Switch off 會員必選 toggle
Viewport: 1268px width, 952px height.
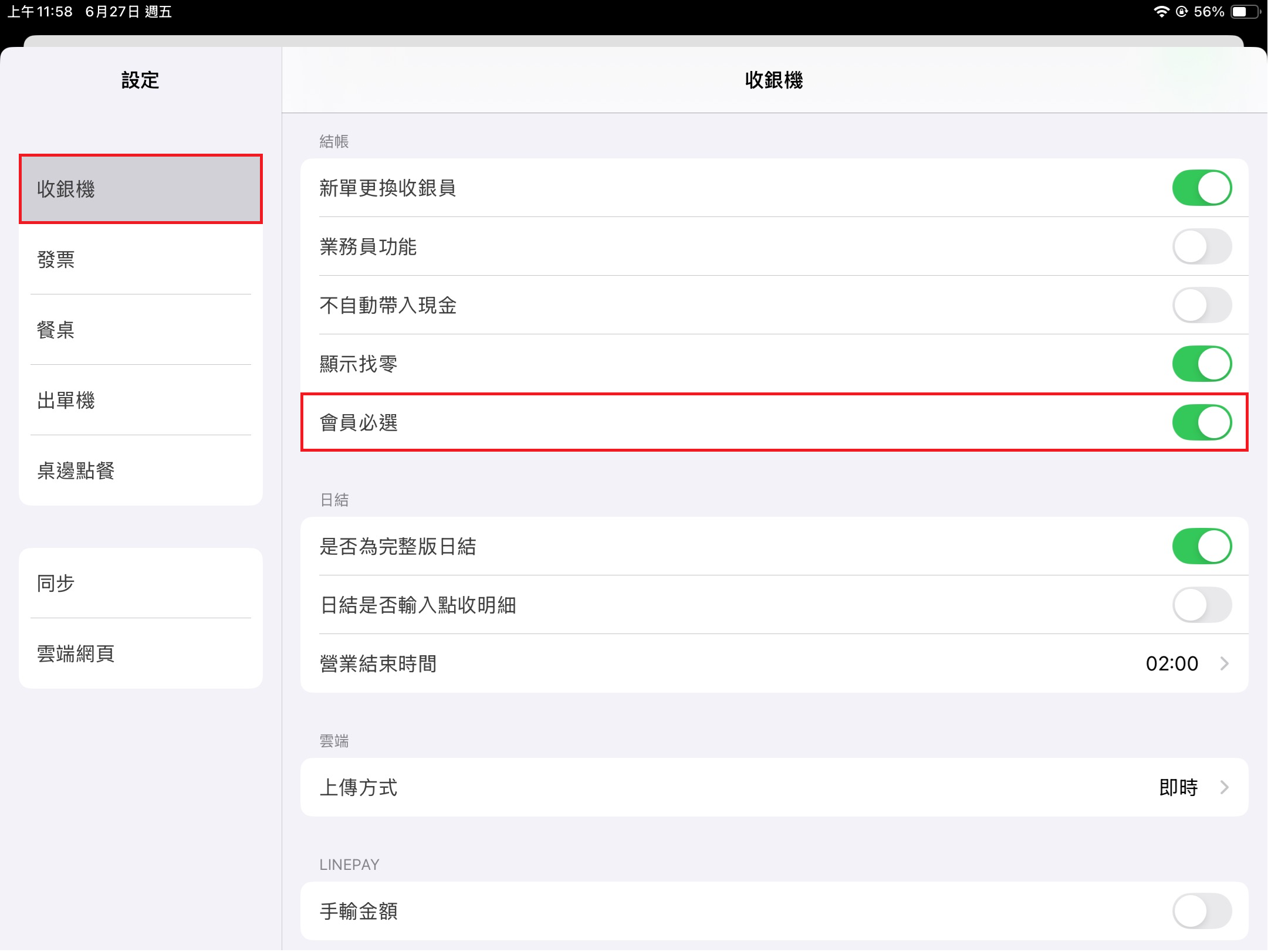(x=1201, y=422)
